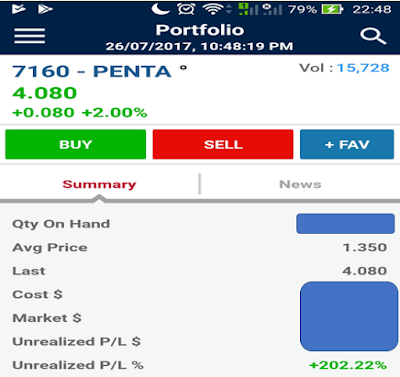Tap the search magnifier icon

click(x=373, y=36)
